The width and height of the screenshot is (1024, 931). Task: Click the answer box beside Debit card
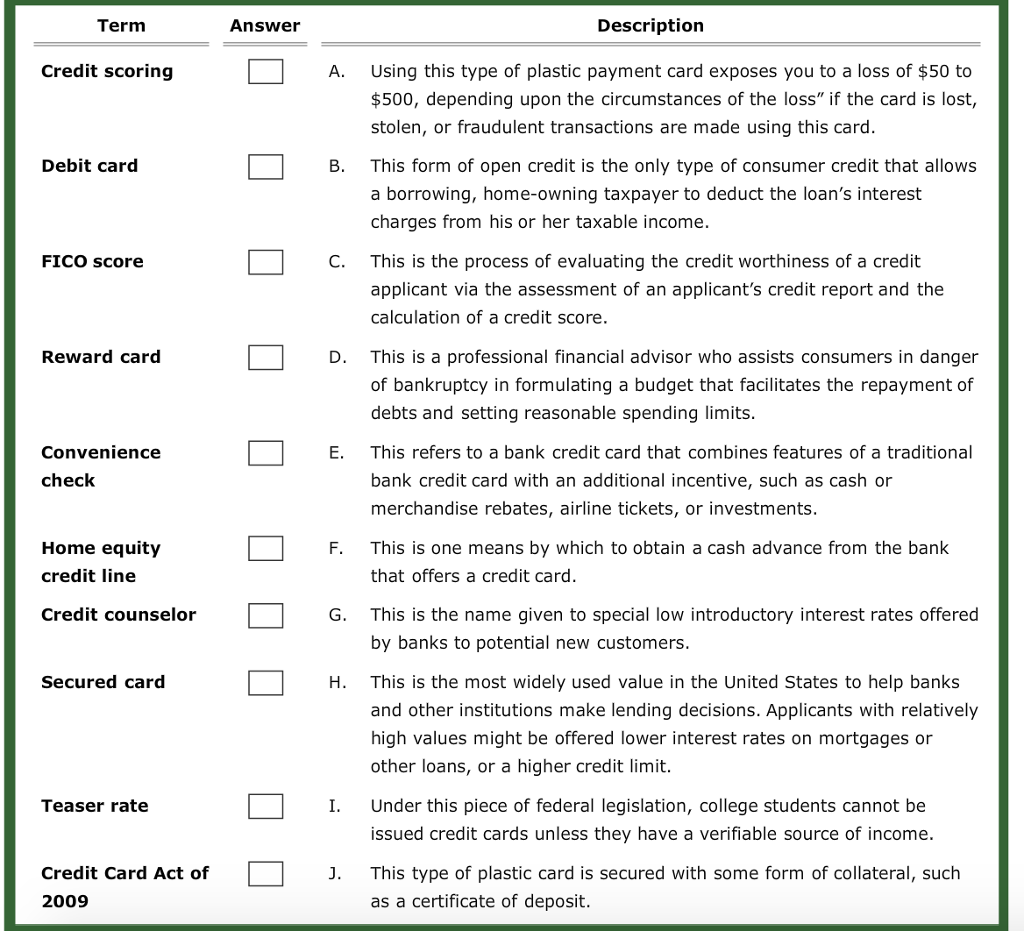(264, 166)
